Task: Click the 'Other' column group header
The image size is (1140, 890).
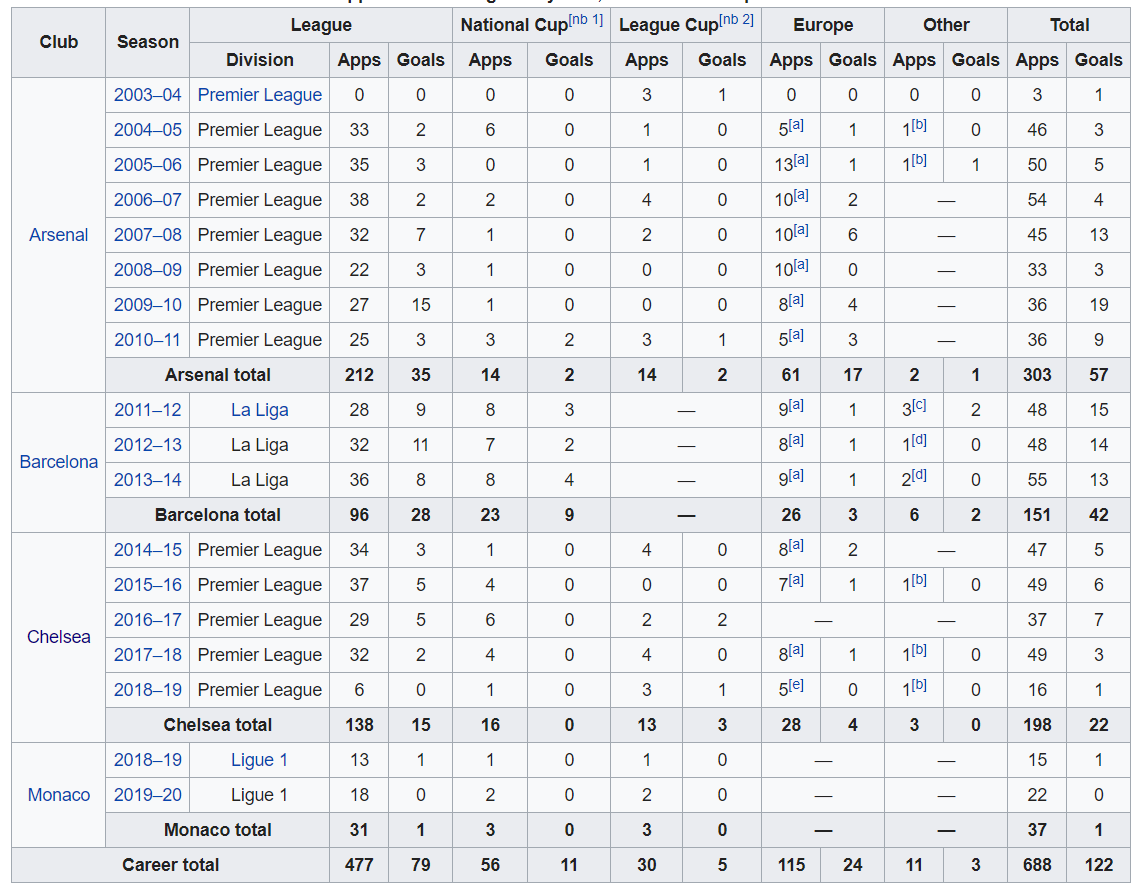Action: coord(946,25)
